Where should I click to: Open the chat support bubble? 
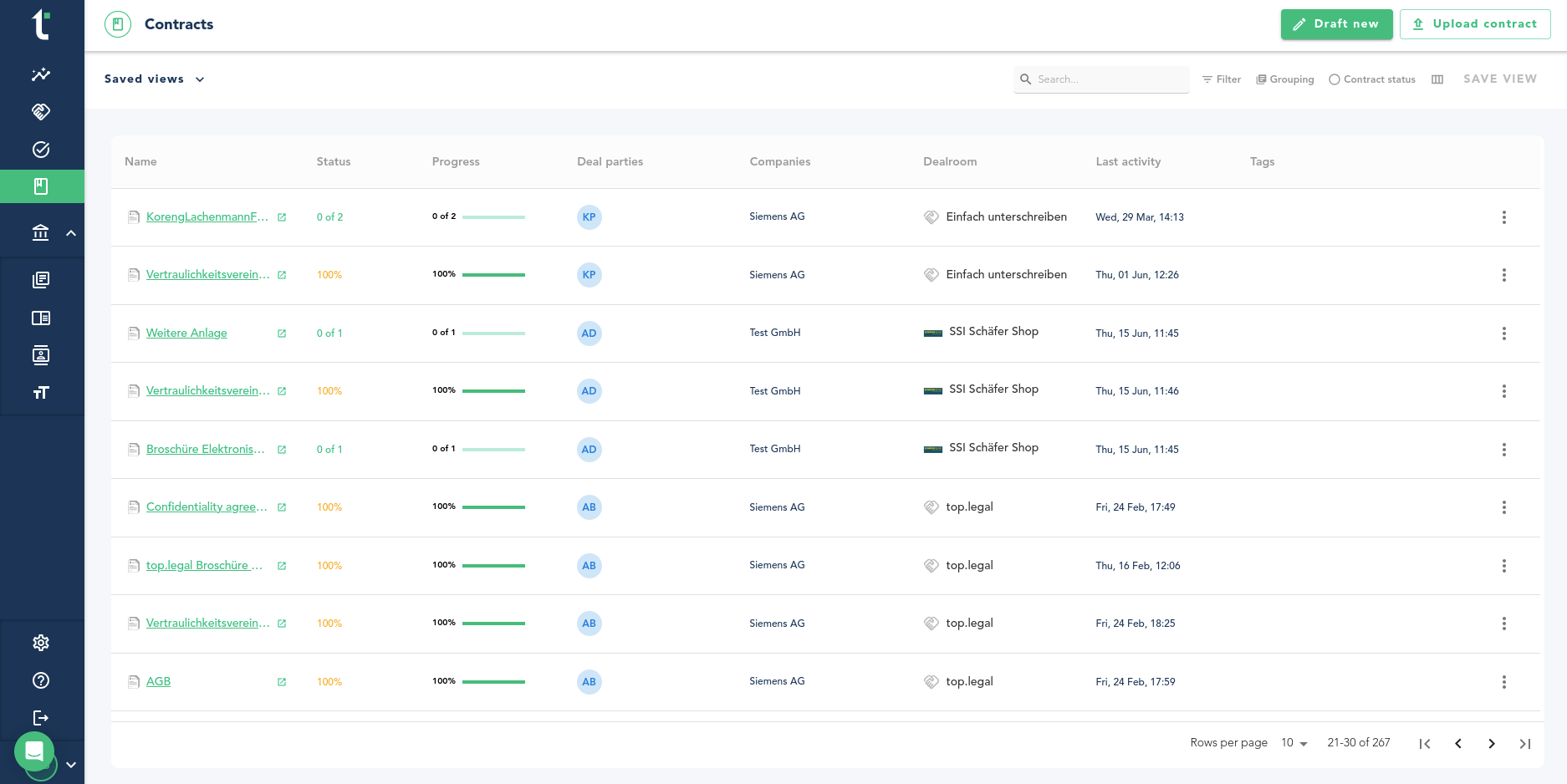point(34,751)
